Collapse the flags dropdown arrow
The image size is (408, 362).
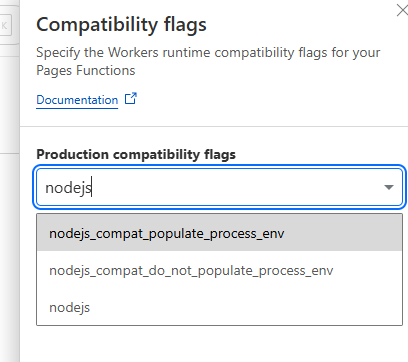(389, 187)
